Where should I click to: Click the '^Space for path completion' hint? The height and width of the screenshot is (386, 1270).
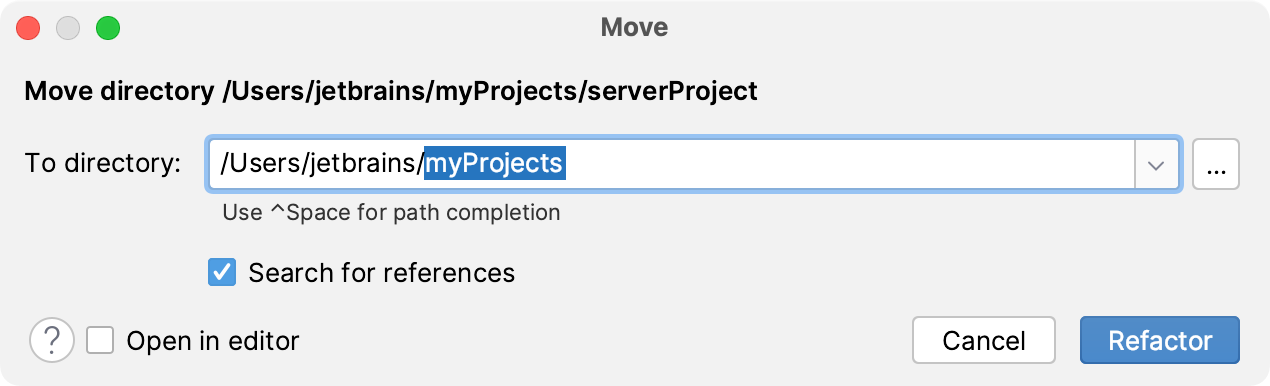[x=391, y=212]
